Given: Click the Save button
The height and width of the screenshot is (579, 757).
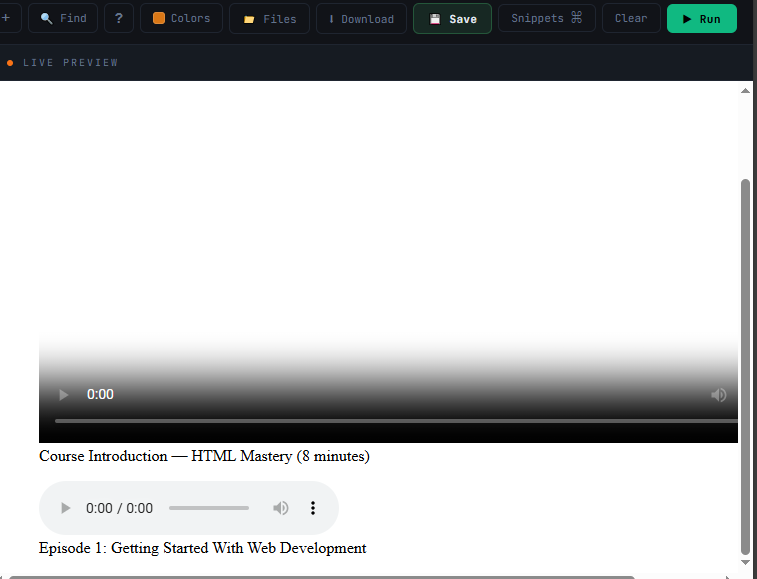Looking at the screenshot, I should (x=452, y=19).
